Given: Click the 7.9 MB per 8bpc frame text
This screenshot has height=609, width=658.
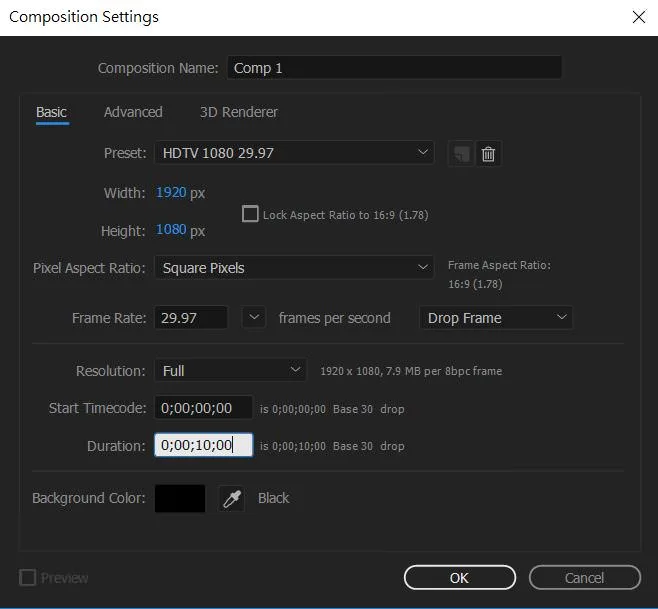Looking at the screenshot, I should (x=444, y=371).
